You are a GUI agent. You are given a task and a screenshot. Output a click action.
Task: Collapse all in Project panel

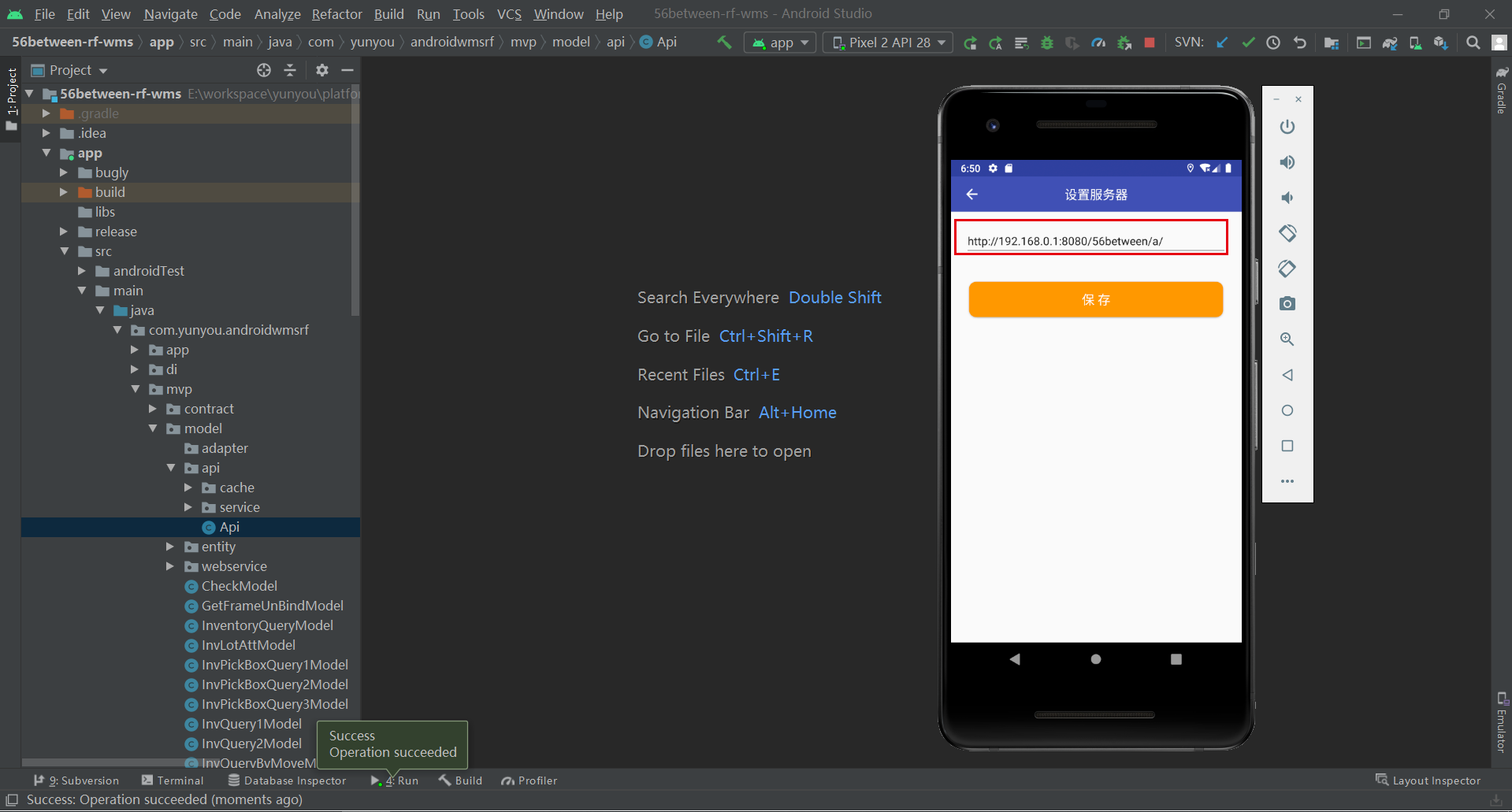pyautogui.click(x=290, y=70)
